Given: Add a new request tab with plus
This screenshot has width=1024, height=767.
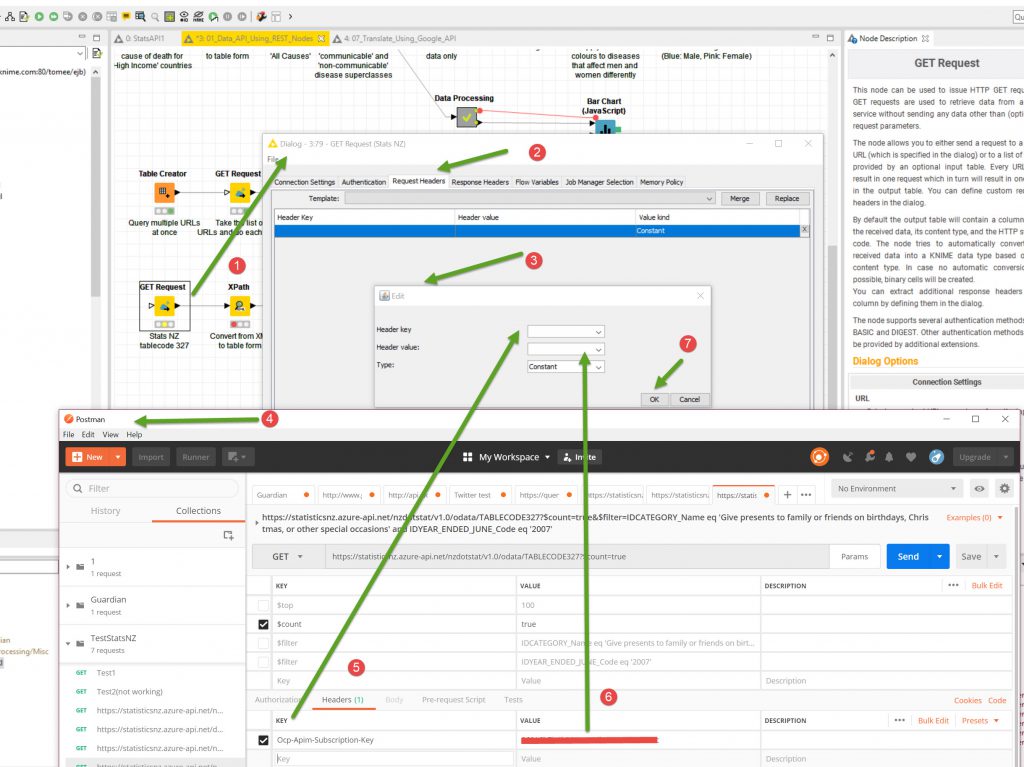Looking at the screenshot, I should 787,494.
